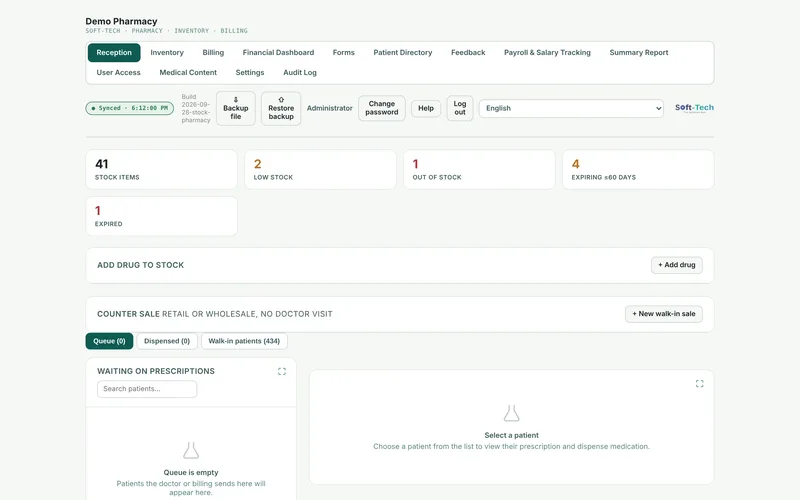Select the Queue (0) tab

point(109,341)
